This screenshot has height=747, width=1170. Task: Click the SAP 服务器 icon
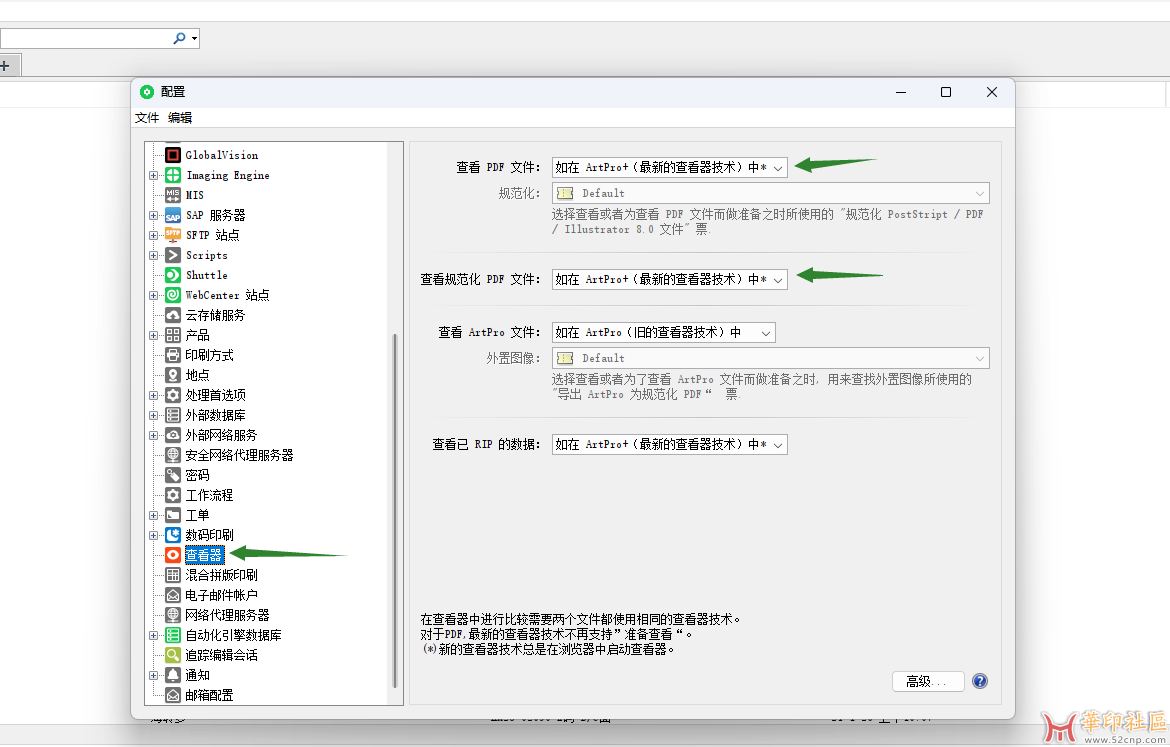pos(173,215)
